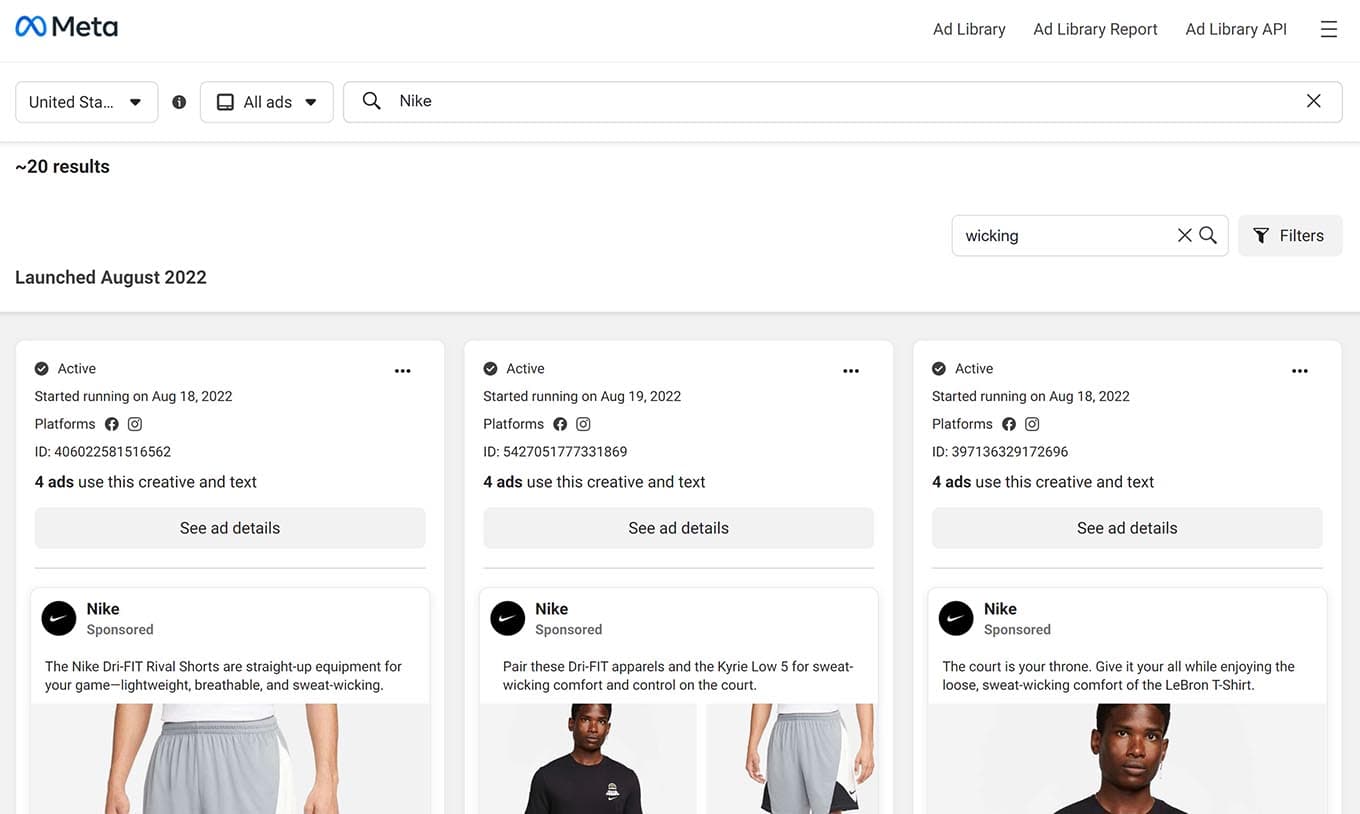Click the 'ID: 397136329172696' text
Screen dimensions: 1360x814
click(x=1000, y=452)
